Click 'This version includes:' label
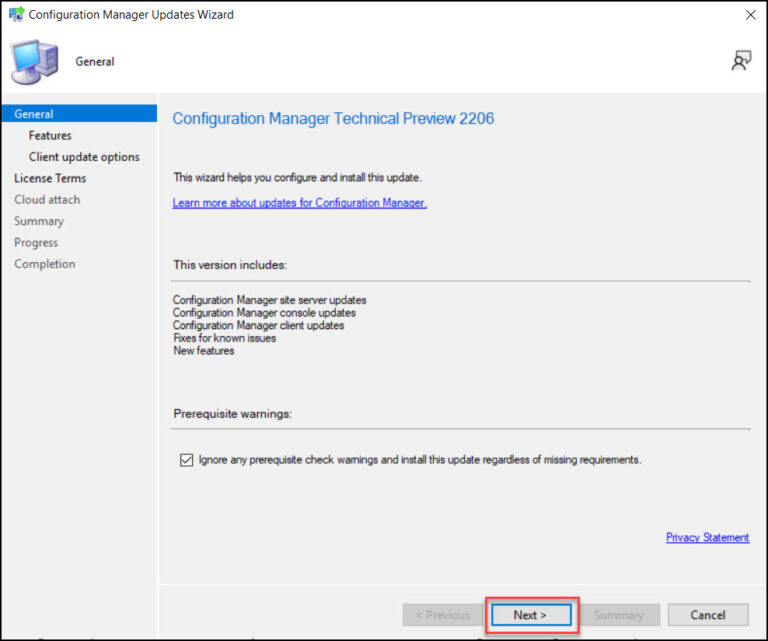The height and width of the screenshot is (641, 768). (x=230, y=265)
